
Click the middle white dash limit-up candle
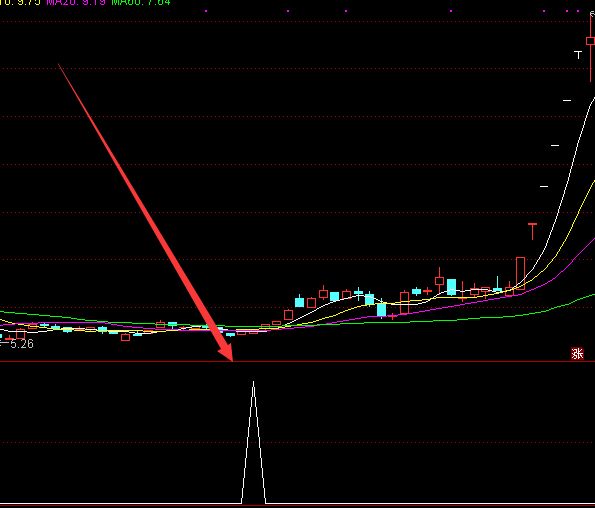coord(555,145)
